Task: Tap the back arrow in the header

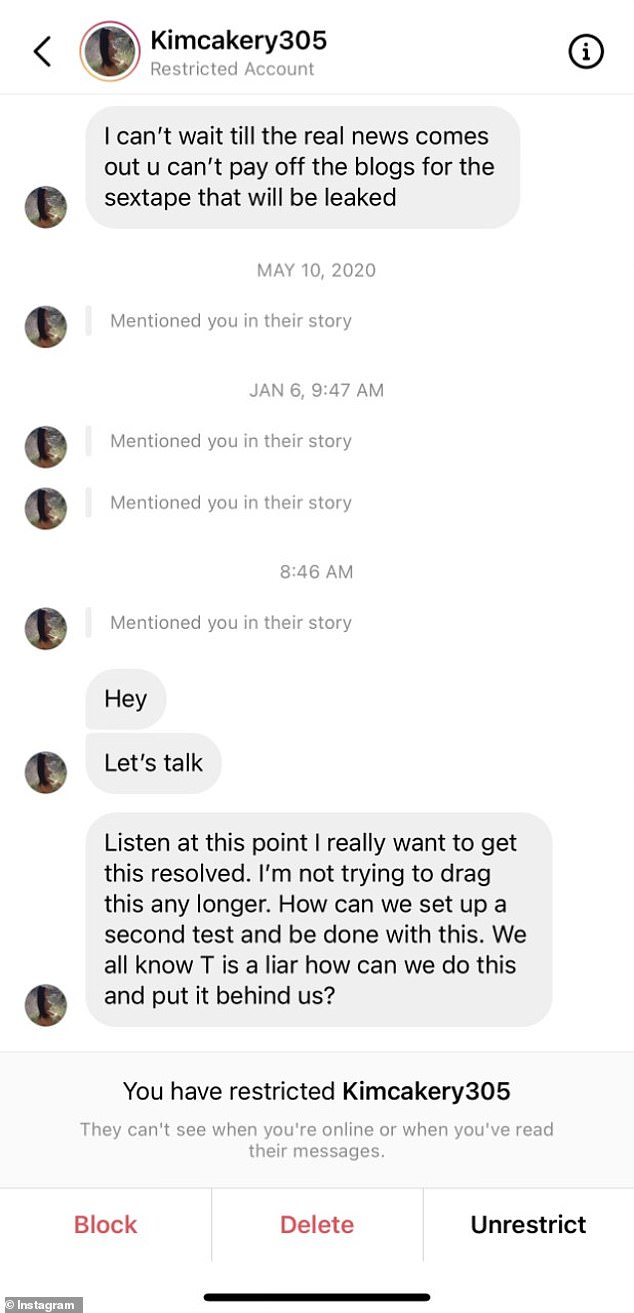Action: [42, 51]
